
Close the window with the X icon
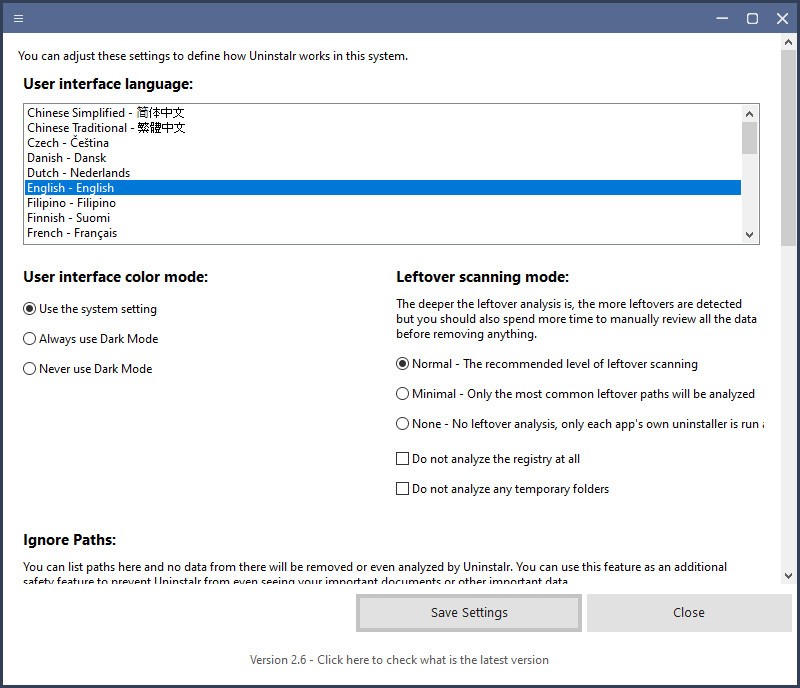point(782,19)
